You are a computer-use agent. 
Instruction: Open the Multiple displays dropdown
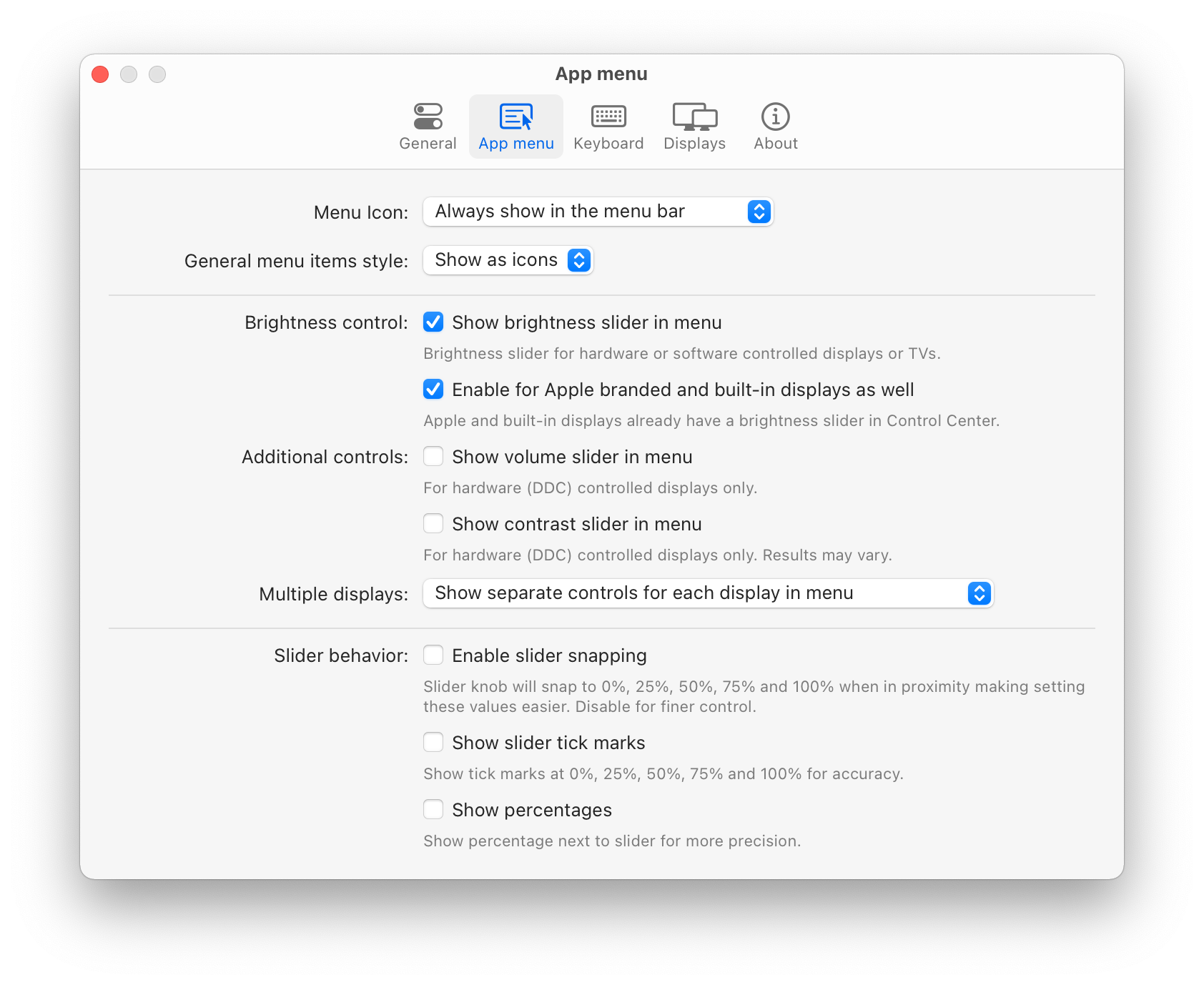(x=708, y=593)
